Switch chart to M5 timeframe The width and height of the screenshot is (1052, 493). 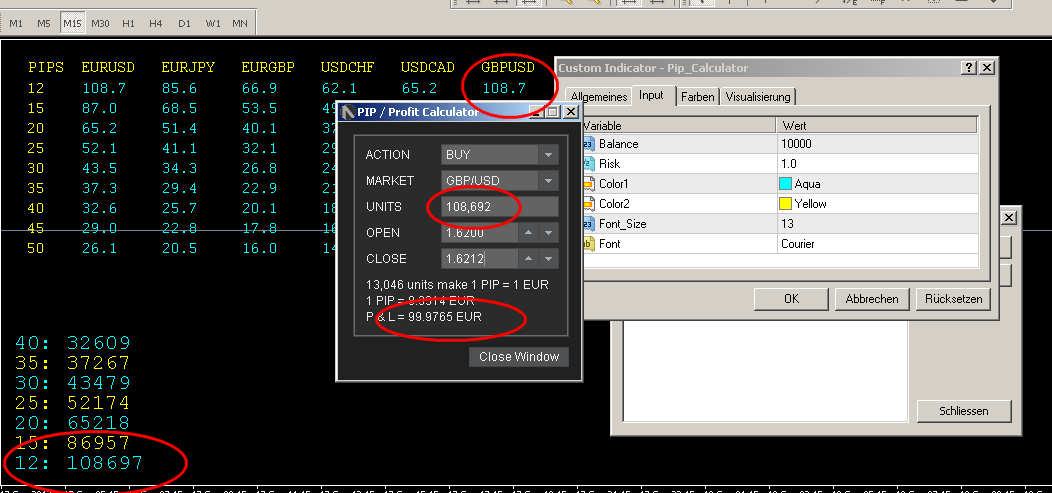point(44,23)
